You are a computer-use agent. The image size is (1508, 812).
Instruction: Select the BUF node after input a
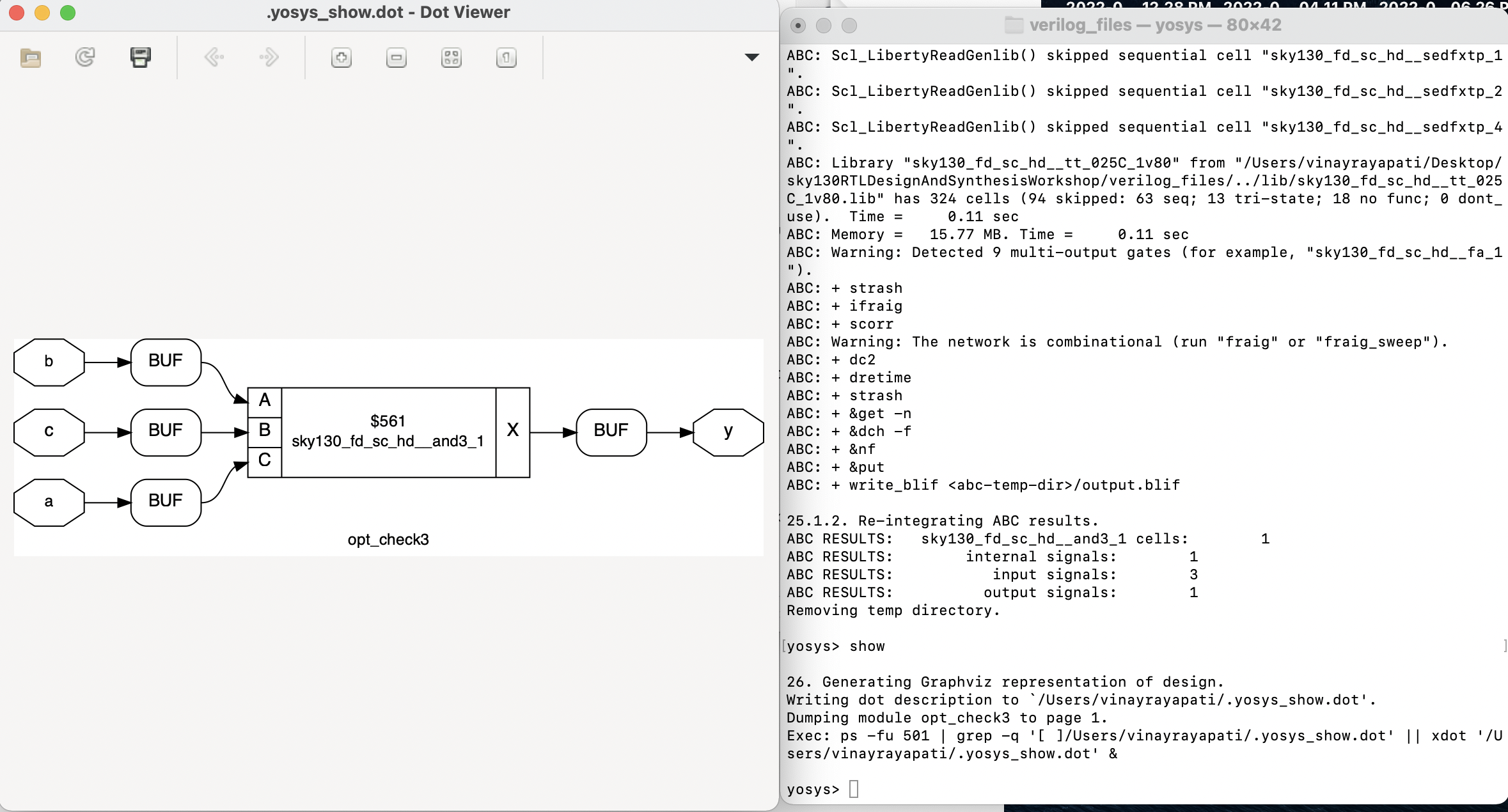pos(165,501)
